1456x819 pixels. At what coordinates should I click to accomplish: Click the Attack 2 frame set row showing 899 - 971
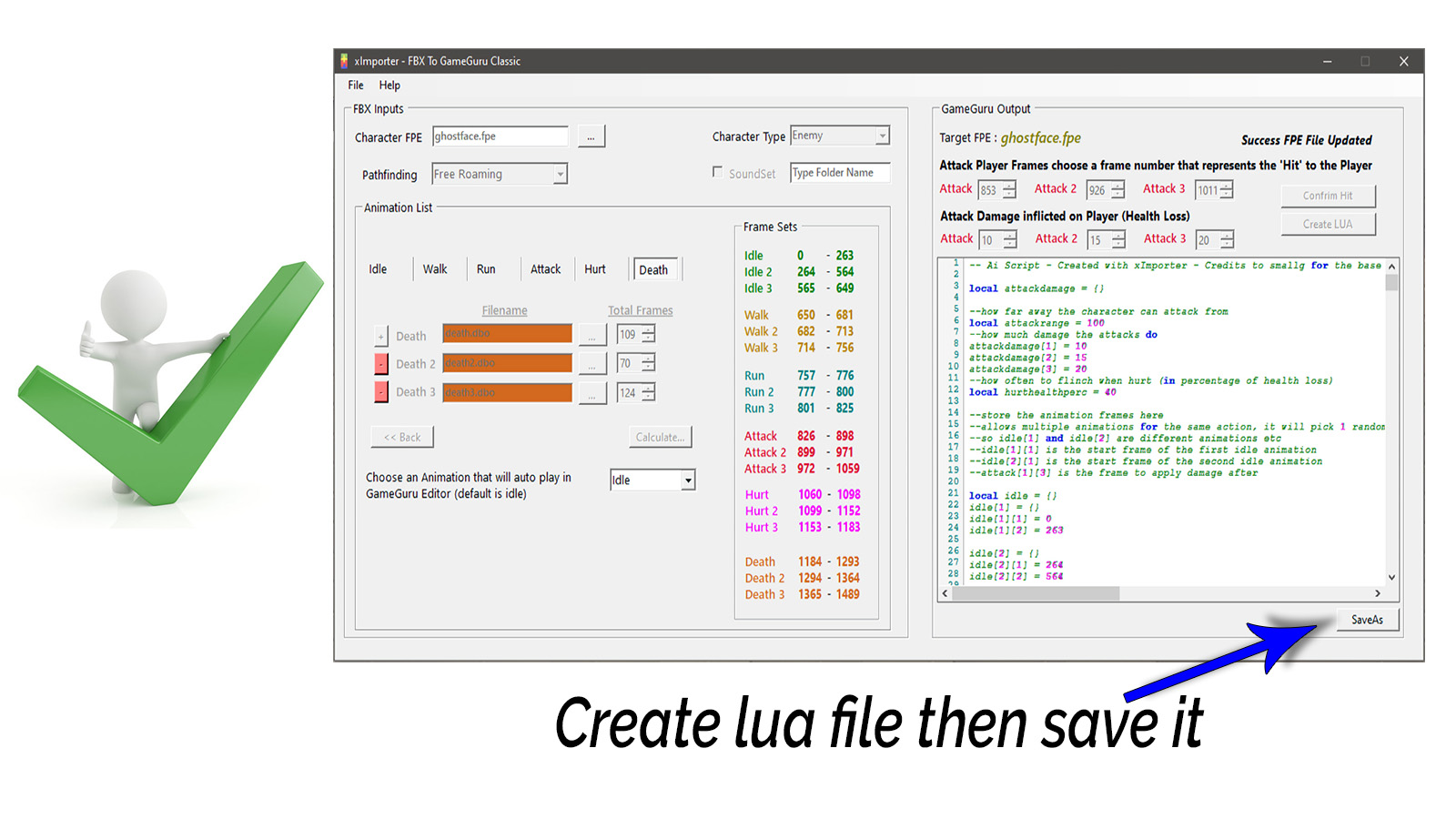click(x=799, y=452)
